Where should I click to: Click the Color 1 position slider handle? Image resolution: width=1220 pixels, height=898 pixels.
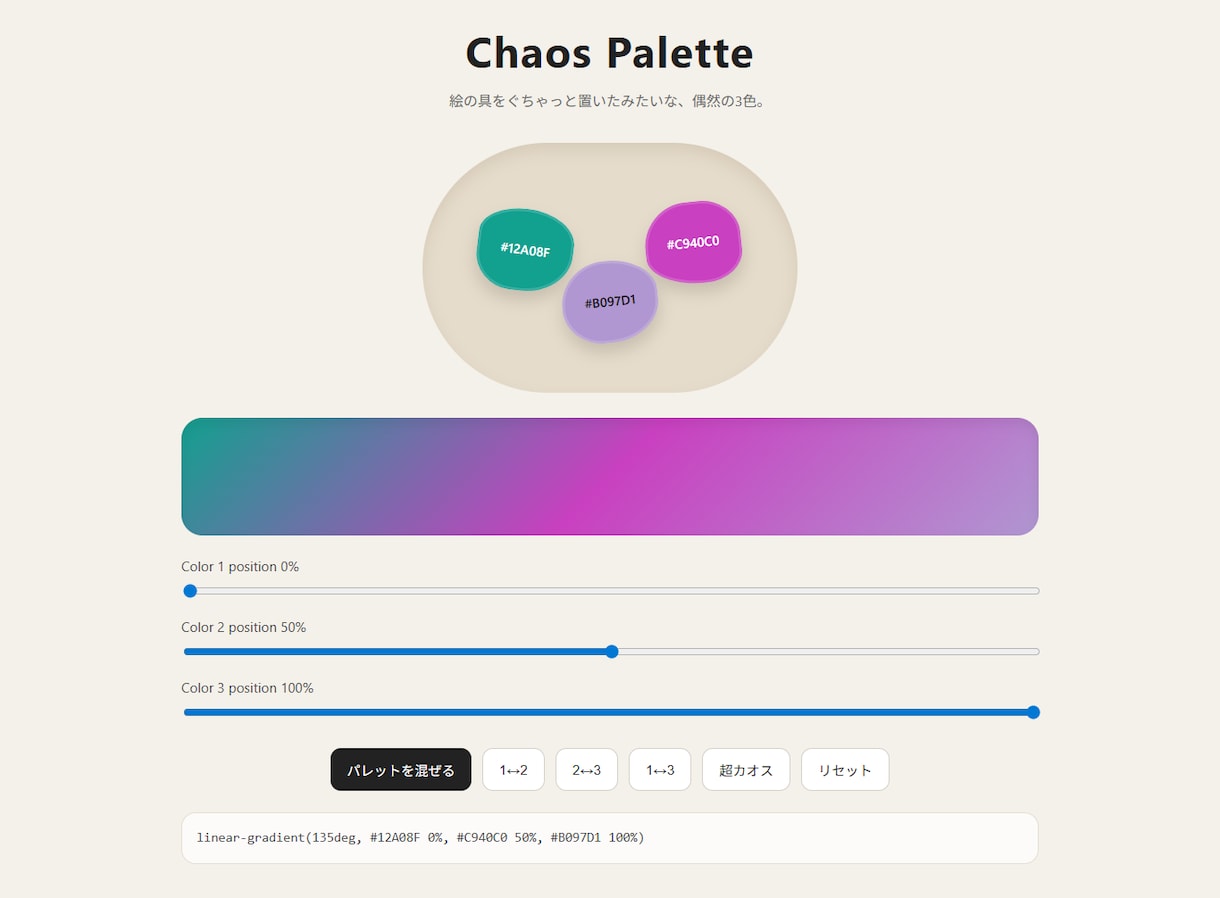190,591
